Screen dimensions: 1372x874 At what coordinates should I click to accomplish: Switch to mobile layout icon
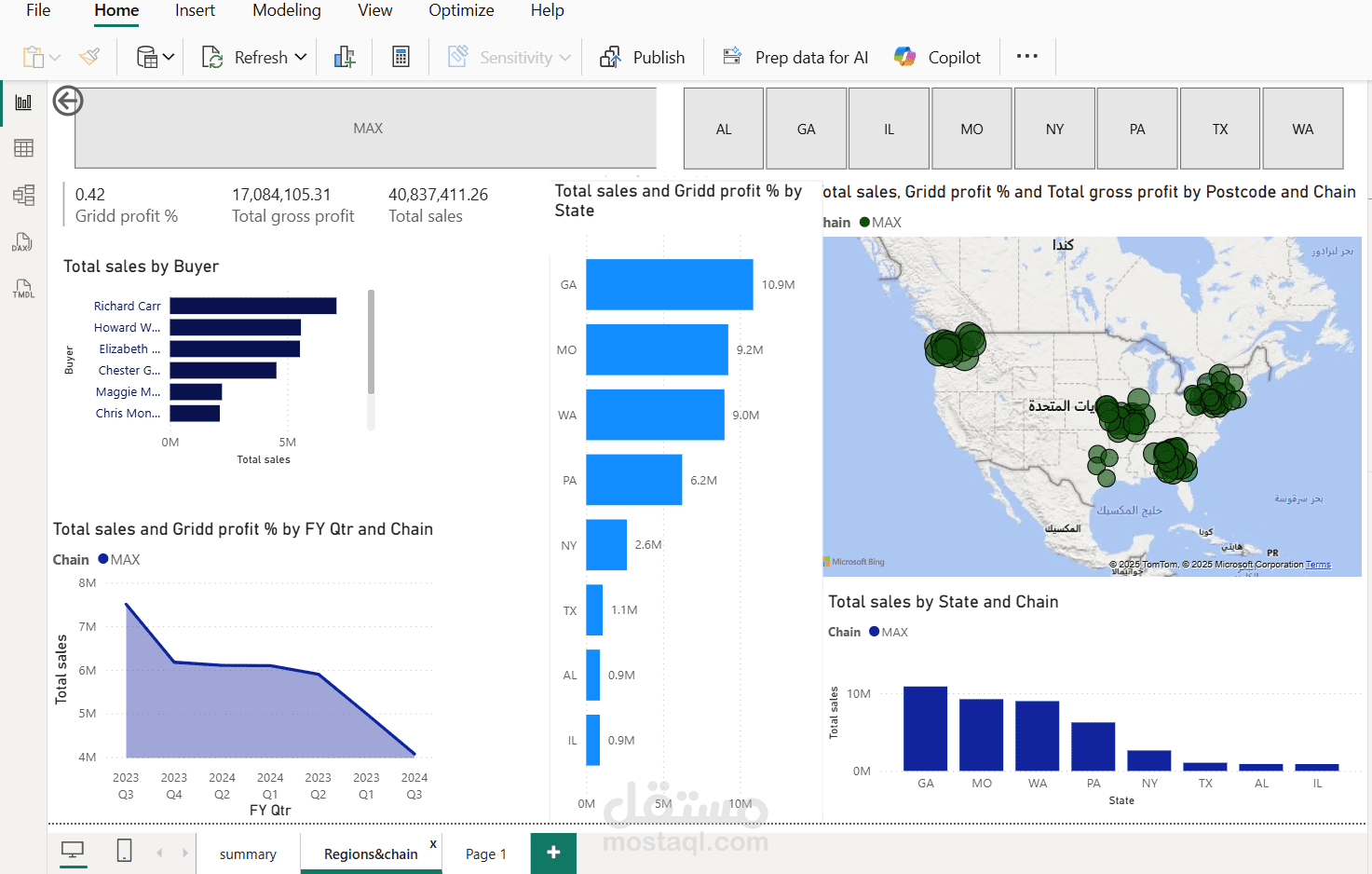pyautogui.click(x=124, y=851)
